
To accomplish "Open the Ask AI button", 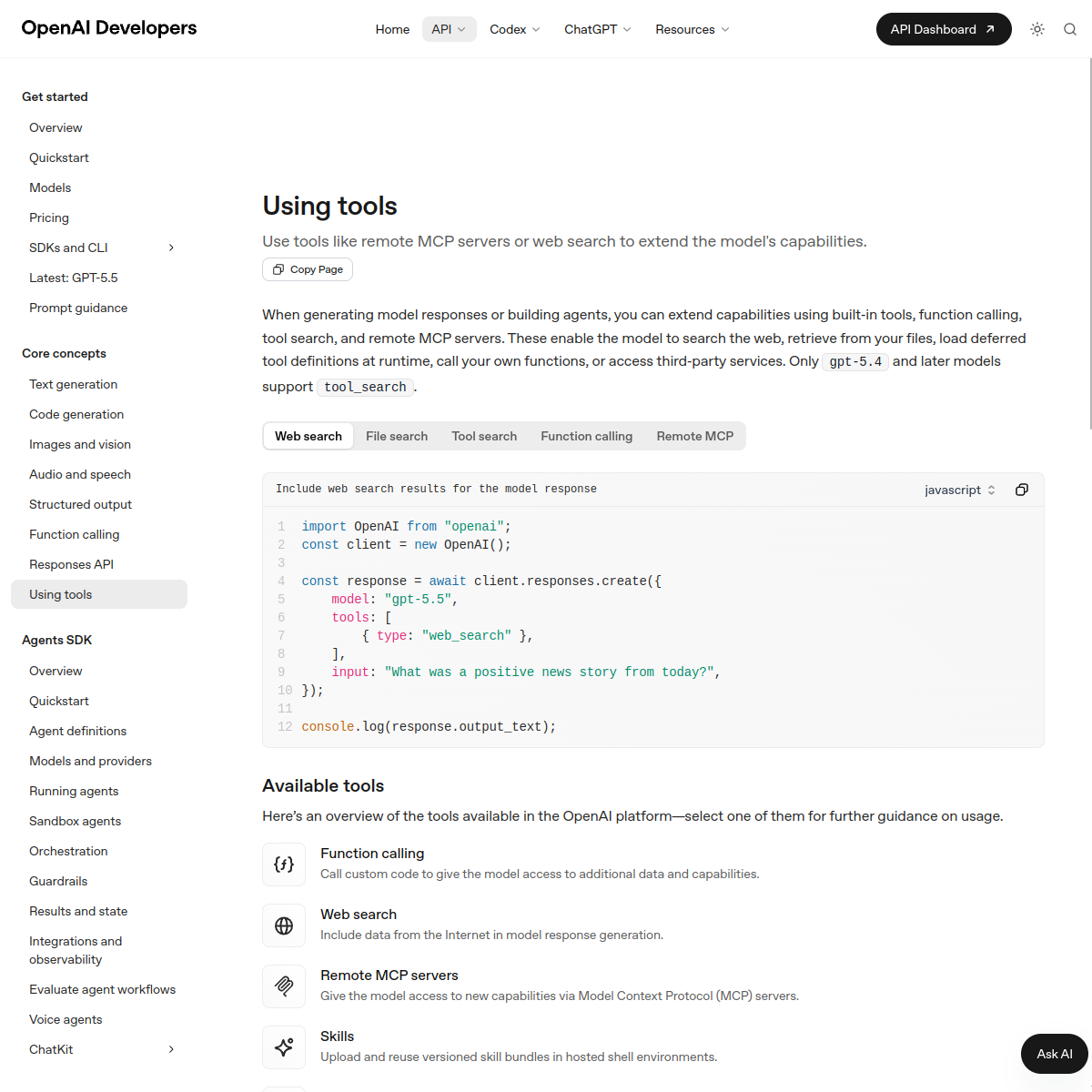I will 1055,1054.
